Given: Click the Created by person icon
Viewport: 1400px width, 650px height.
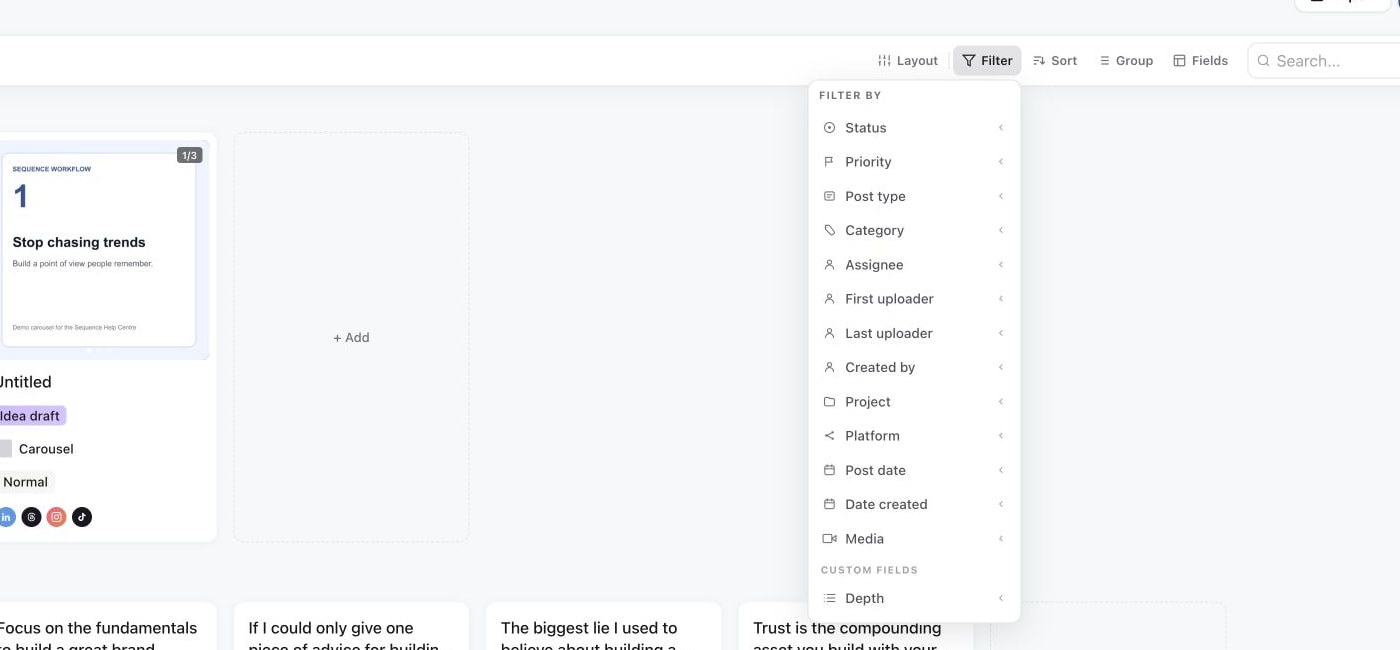Looking at the screenshot, I should point(829,367).
